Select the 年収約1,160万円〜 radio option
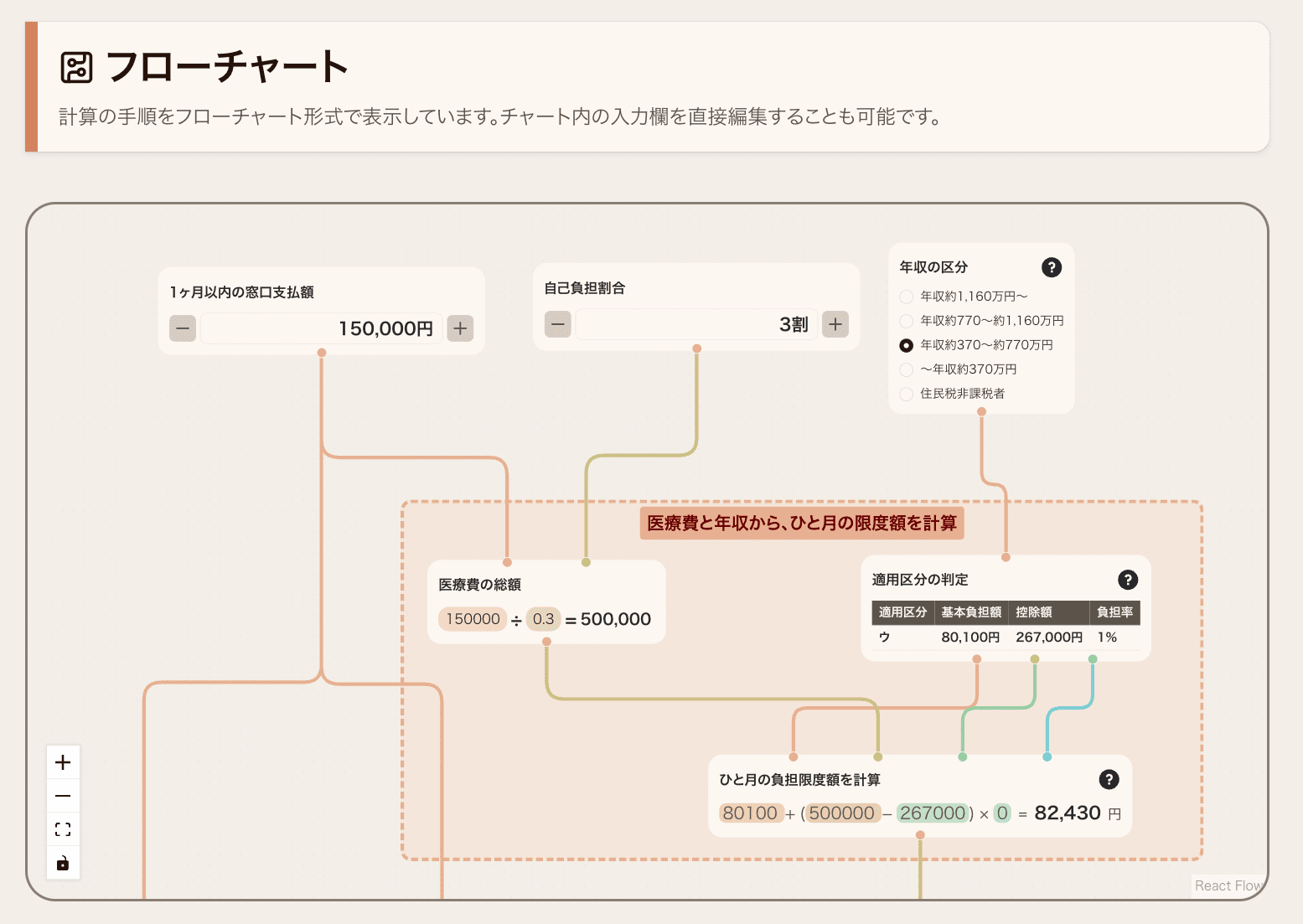The image size is (1303, 924). click(x=906, y=297)
